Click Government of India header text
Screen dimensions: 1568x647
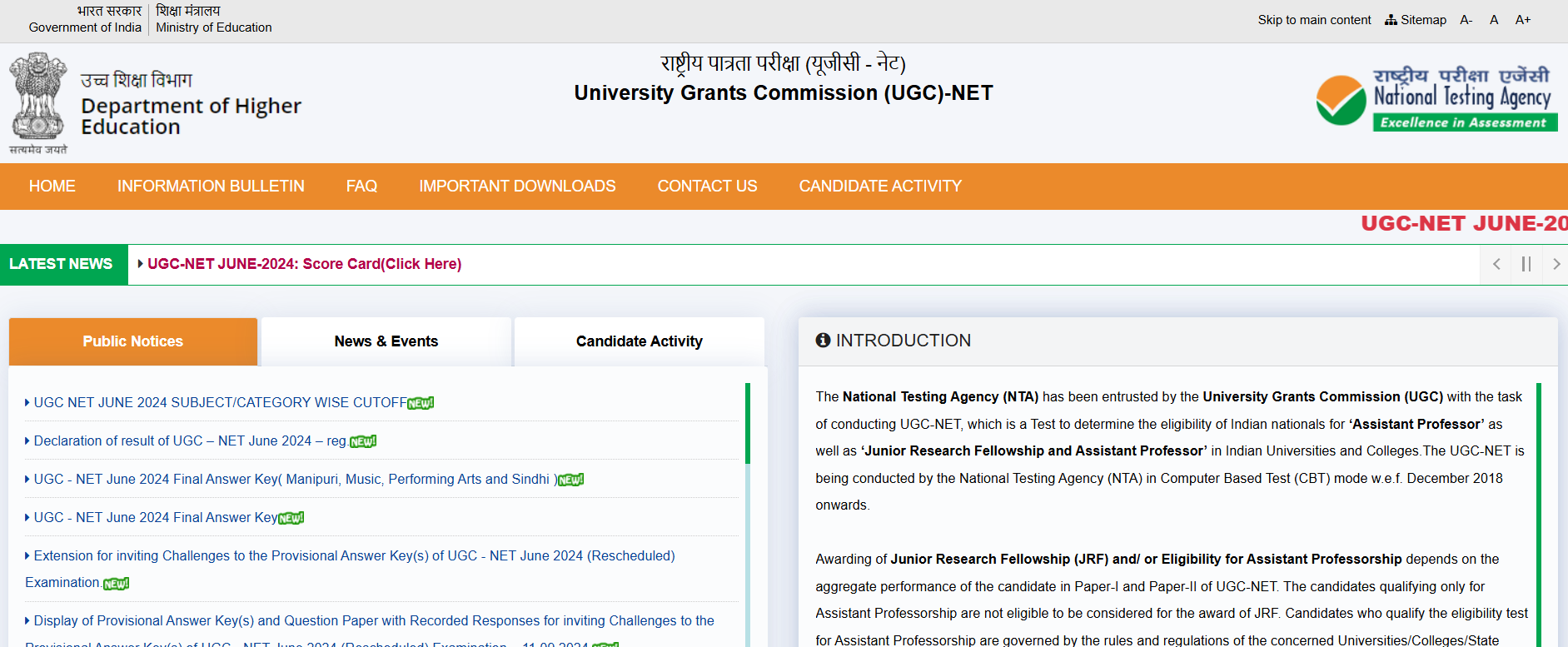[x=85, y=27]
